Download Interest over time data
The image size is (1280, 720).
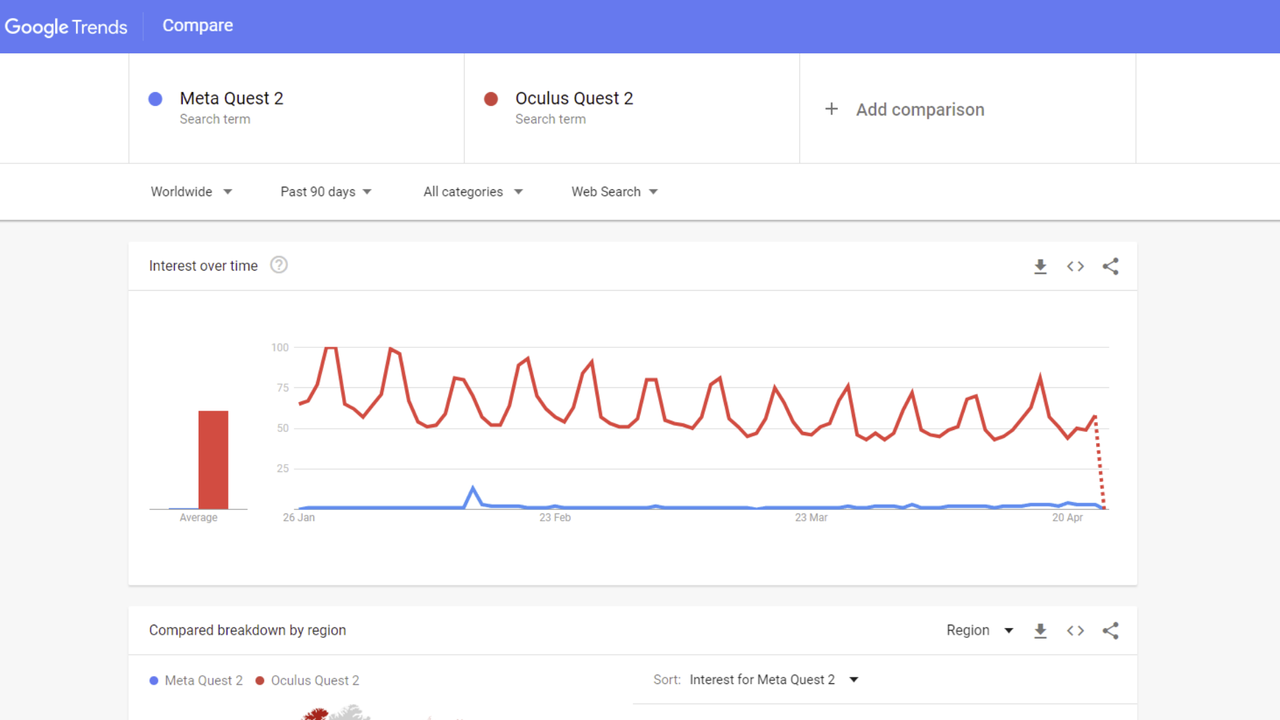pyautogui.click(x=1040, y=266)
